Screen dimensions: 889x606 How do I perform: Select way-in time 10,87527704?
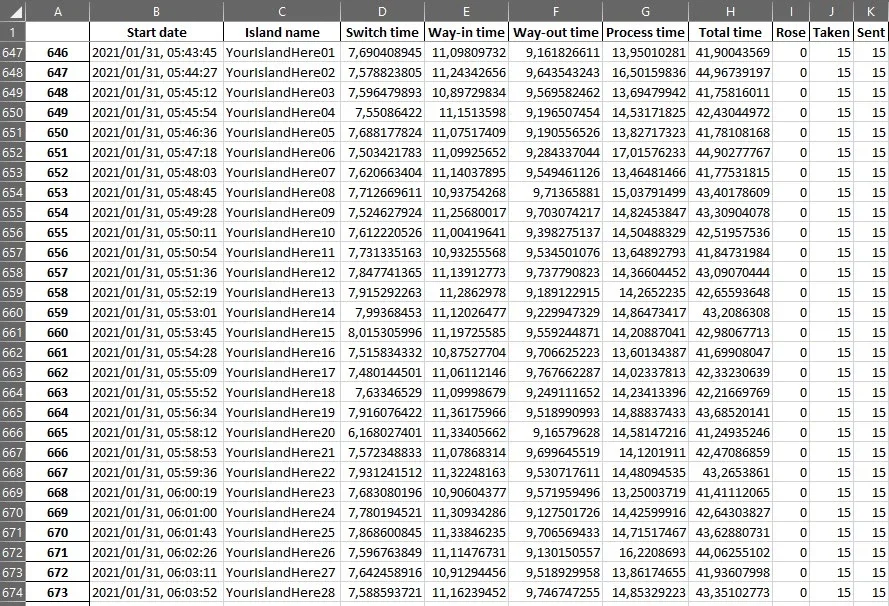466,353
